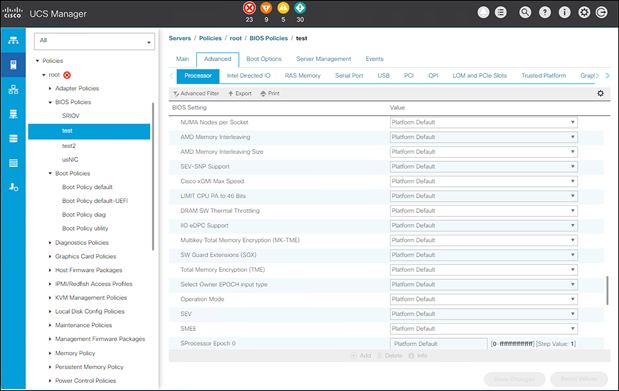Open the minor faults warning showing 5
Viewport: 619px width, 391px height.
point(283,8)
